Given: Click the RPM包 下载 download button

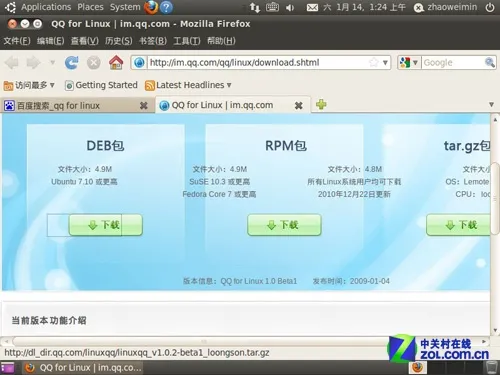Looking at the screenshot, I should click(x=284, y=225).
